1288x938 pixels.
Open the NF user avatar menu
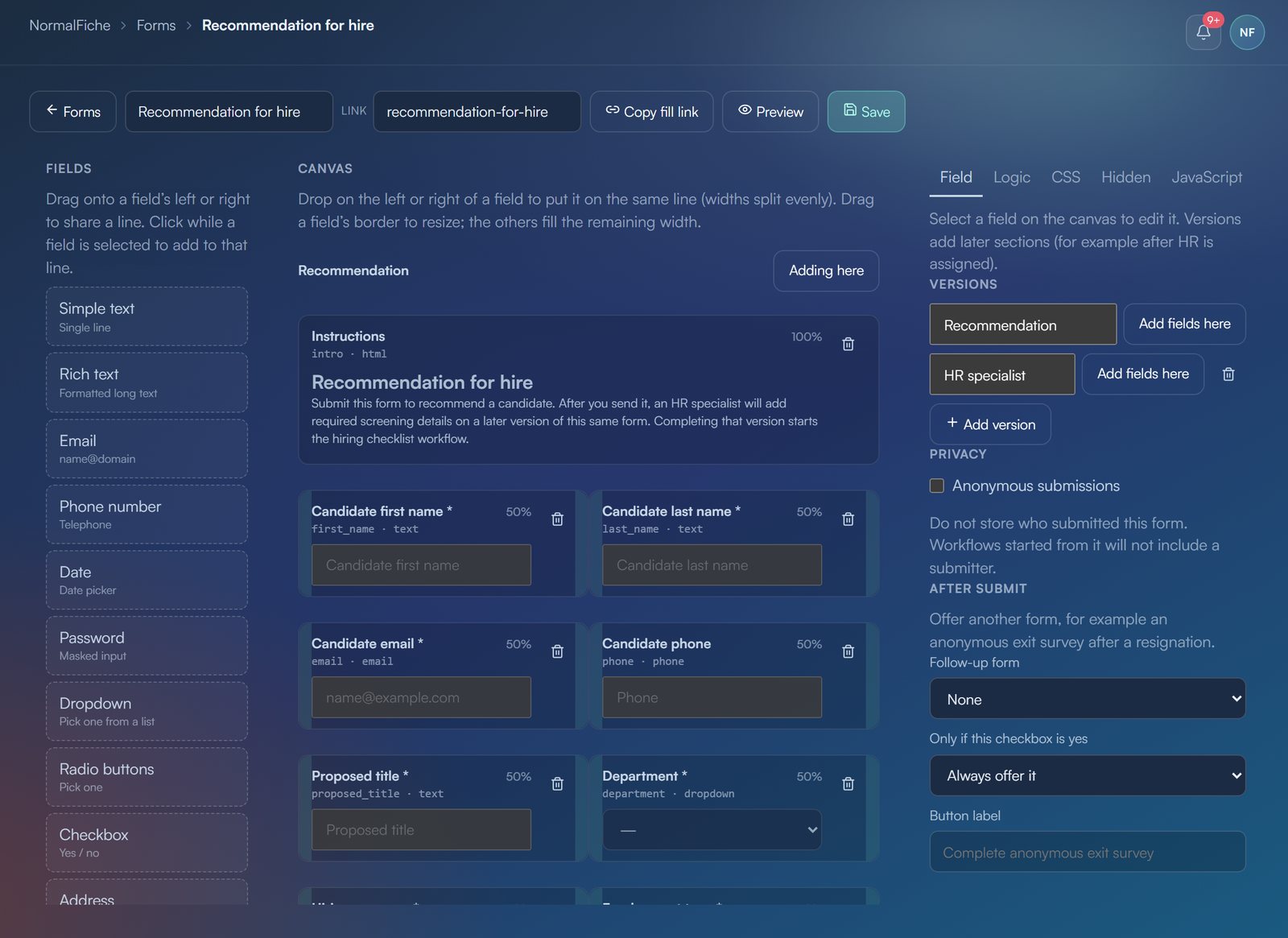[1247, 32]
